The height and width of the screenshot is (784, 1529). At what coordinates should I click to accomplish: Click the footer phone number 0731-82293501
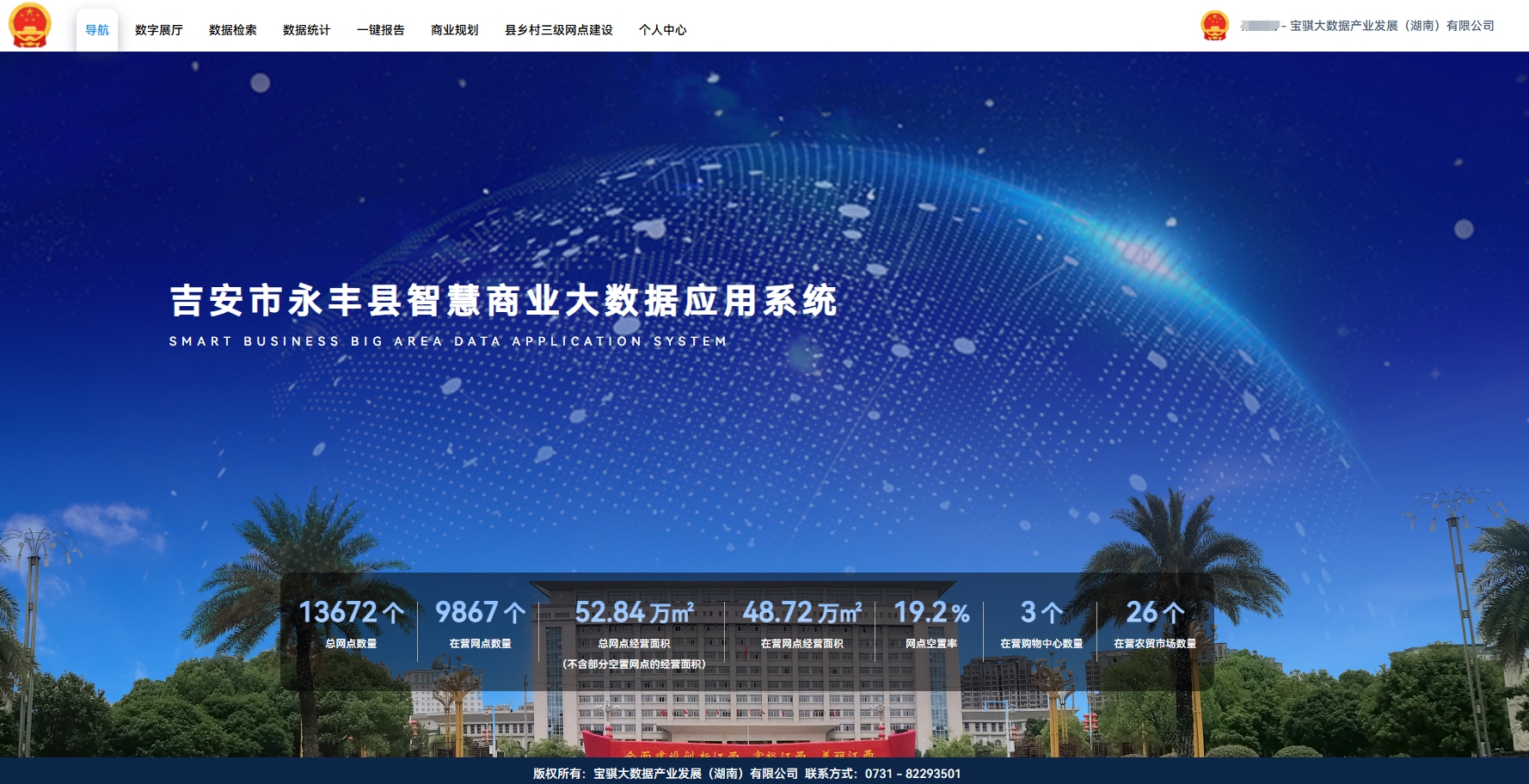click(912, 774)
